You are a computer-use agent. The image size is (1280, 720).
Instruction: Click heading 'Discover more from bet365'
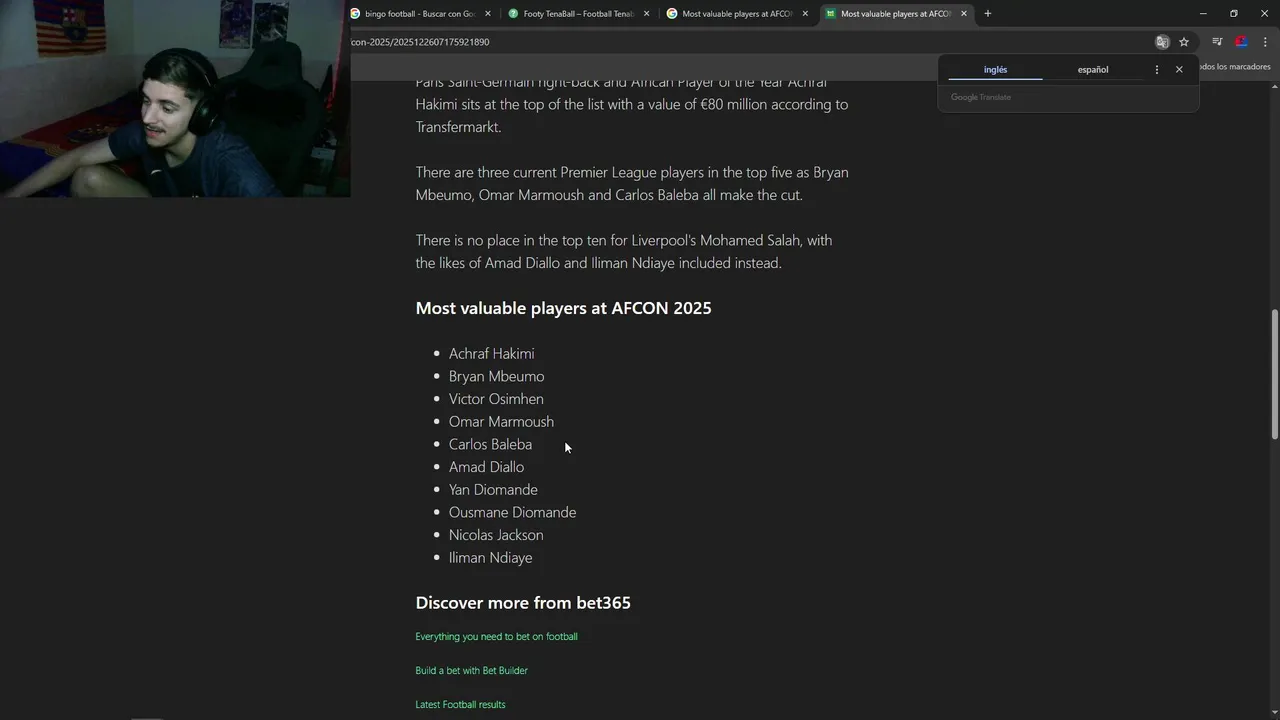click(523, 603)
